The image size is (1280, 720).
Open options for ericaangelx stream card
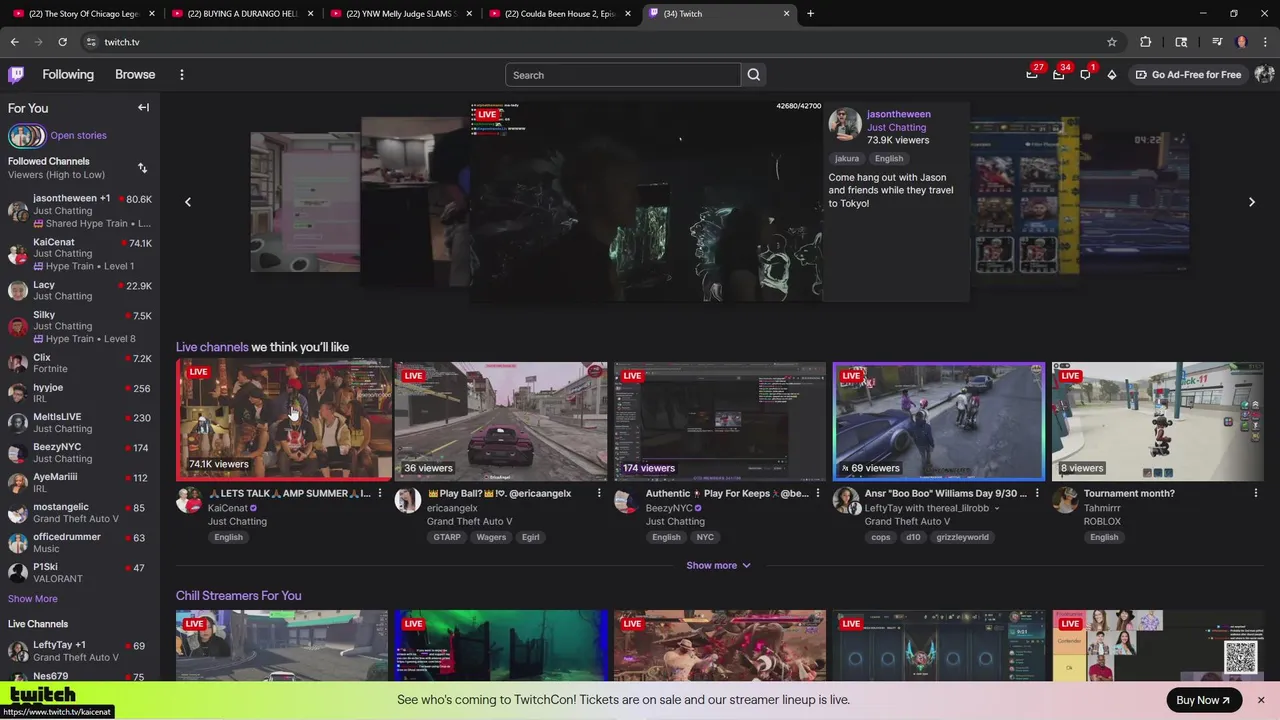[599, 493]
